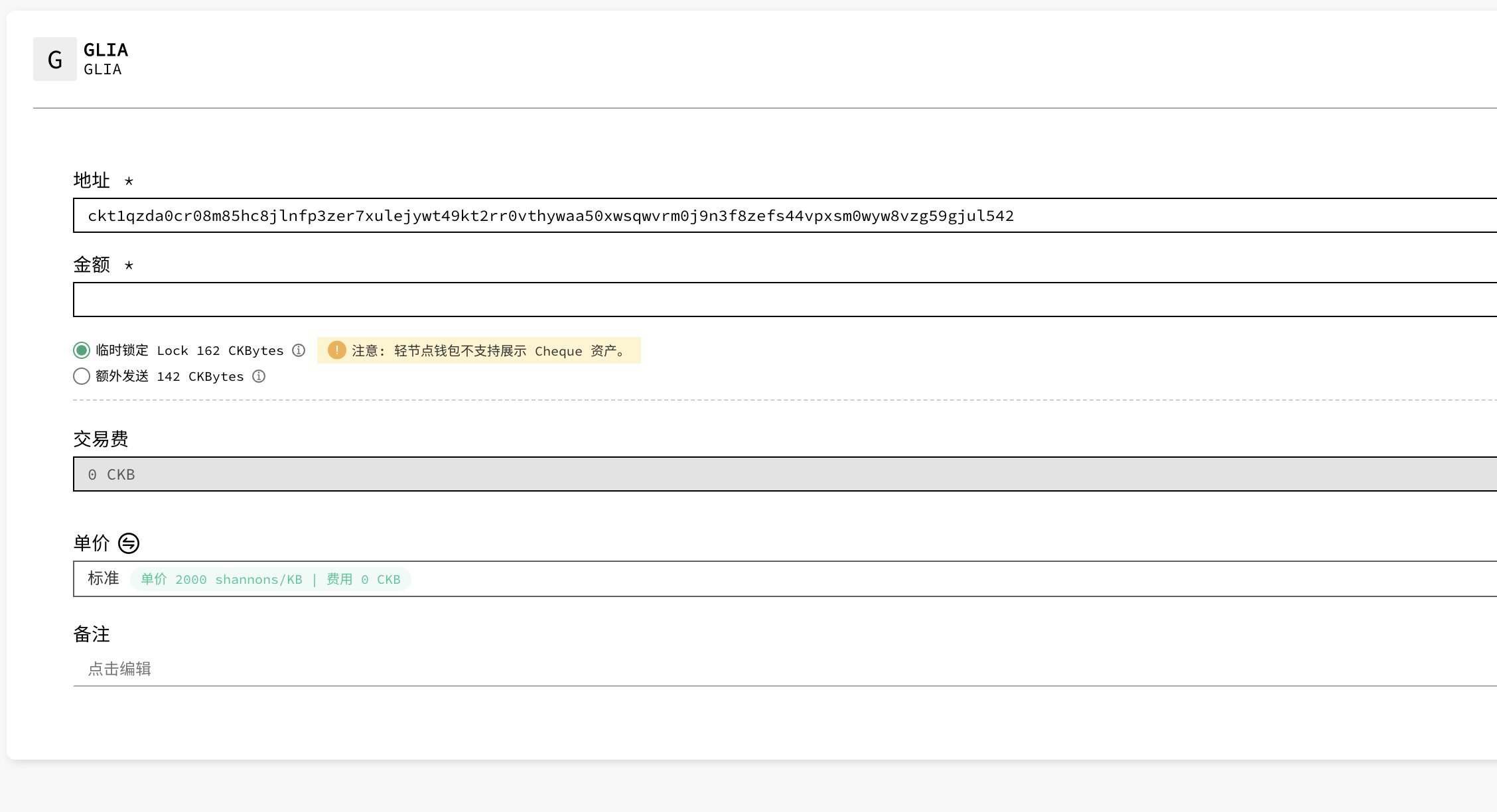The image size is (1497, 812).
Task: Click the 备注 label
Action: tap(92, 634)
